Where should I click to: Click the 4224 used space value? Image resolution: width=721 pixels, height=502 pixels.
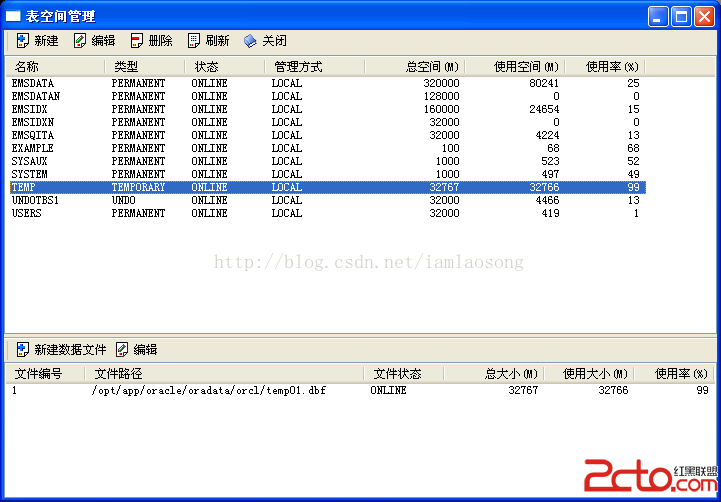(x=548, y=135)
